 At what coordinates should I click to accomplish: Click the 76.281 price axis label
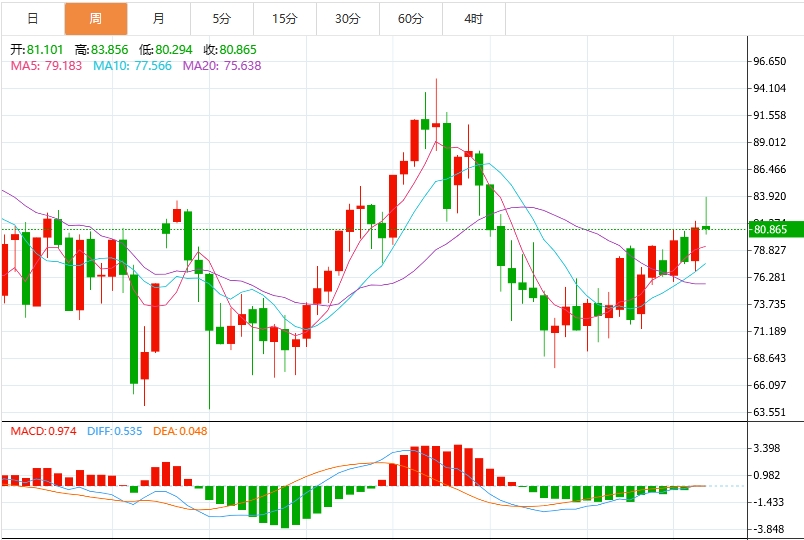(x=769, y=277)
